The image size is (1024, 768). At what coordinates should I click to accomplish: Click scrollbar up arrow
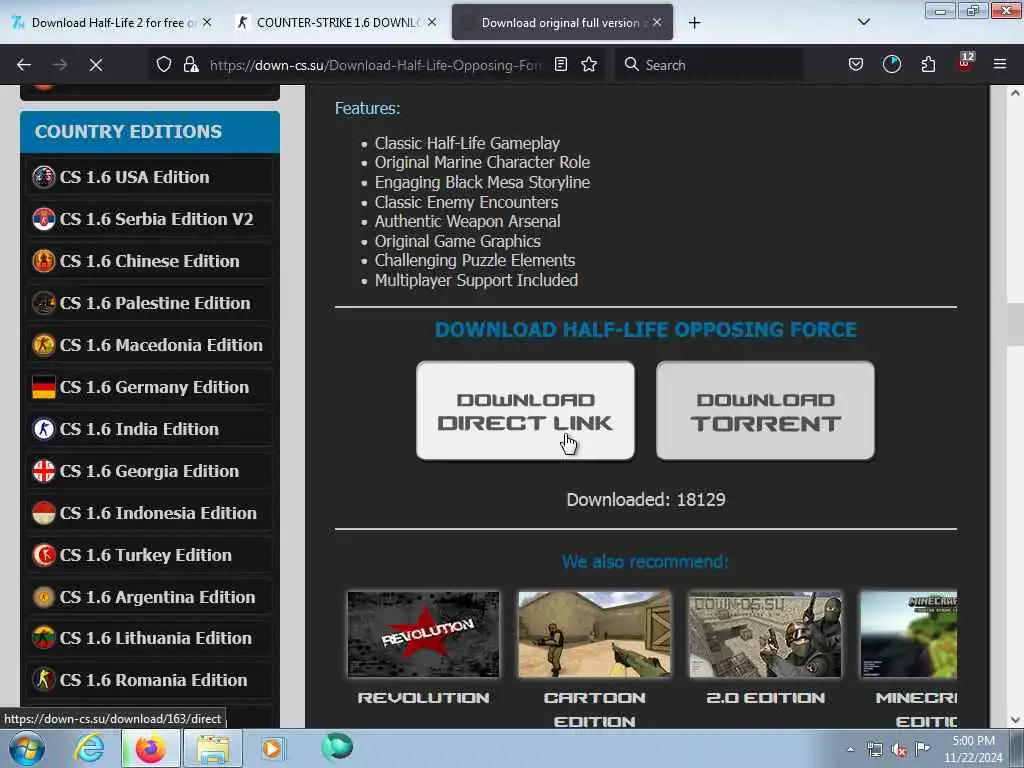click(1016, 93)
